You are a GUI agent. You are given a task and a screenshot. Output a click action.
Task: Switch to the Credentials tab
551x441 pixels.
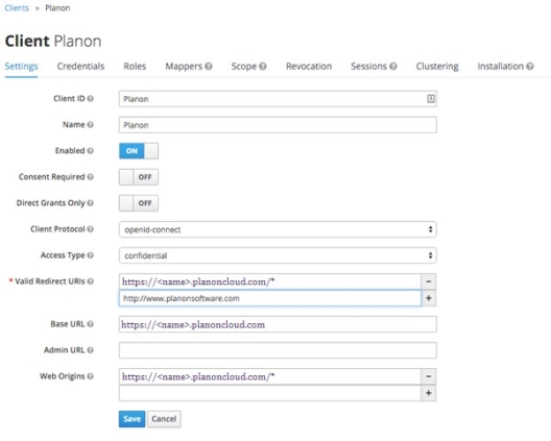[81, 66]
